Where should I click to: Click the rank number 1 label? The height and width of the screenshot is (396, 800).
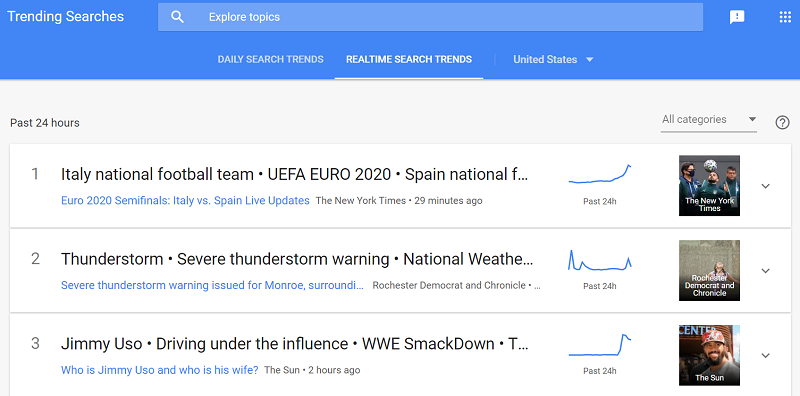click(x=35, y=174)
